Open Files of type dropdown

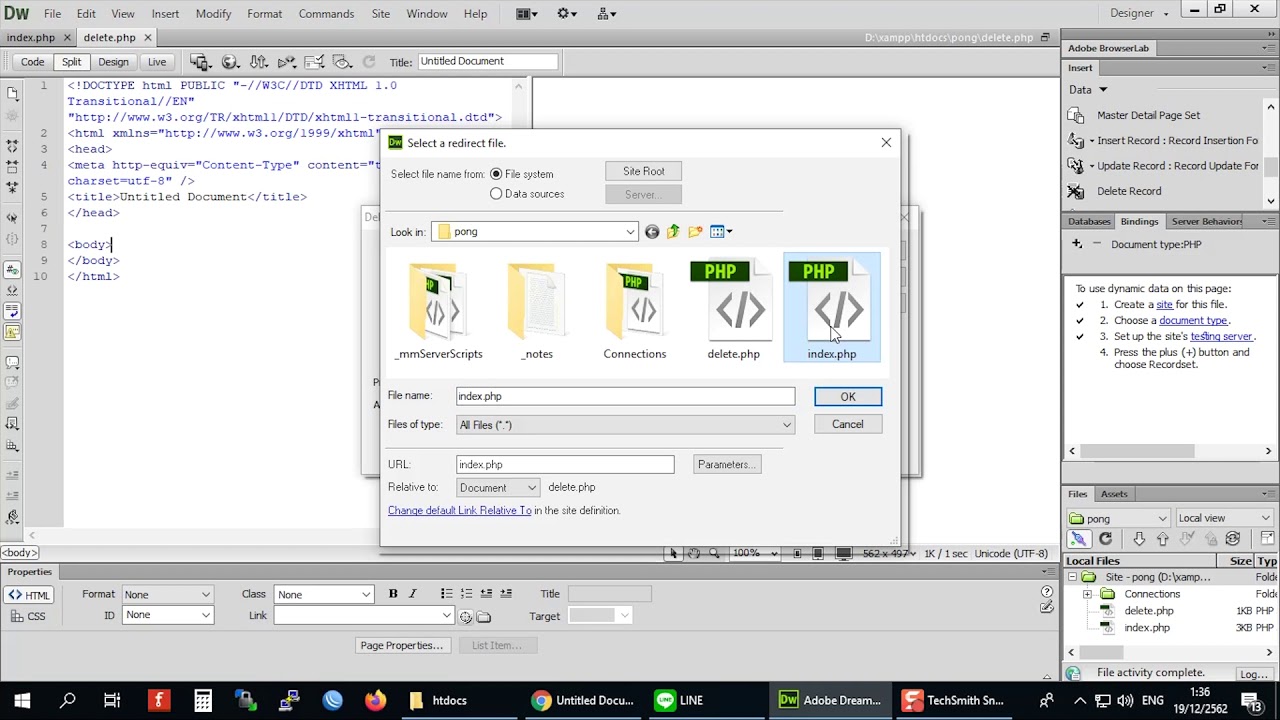tap(625, 425)
